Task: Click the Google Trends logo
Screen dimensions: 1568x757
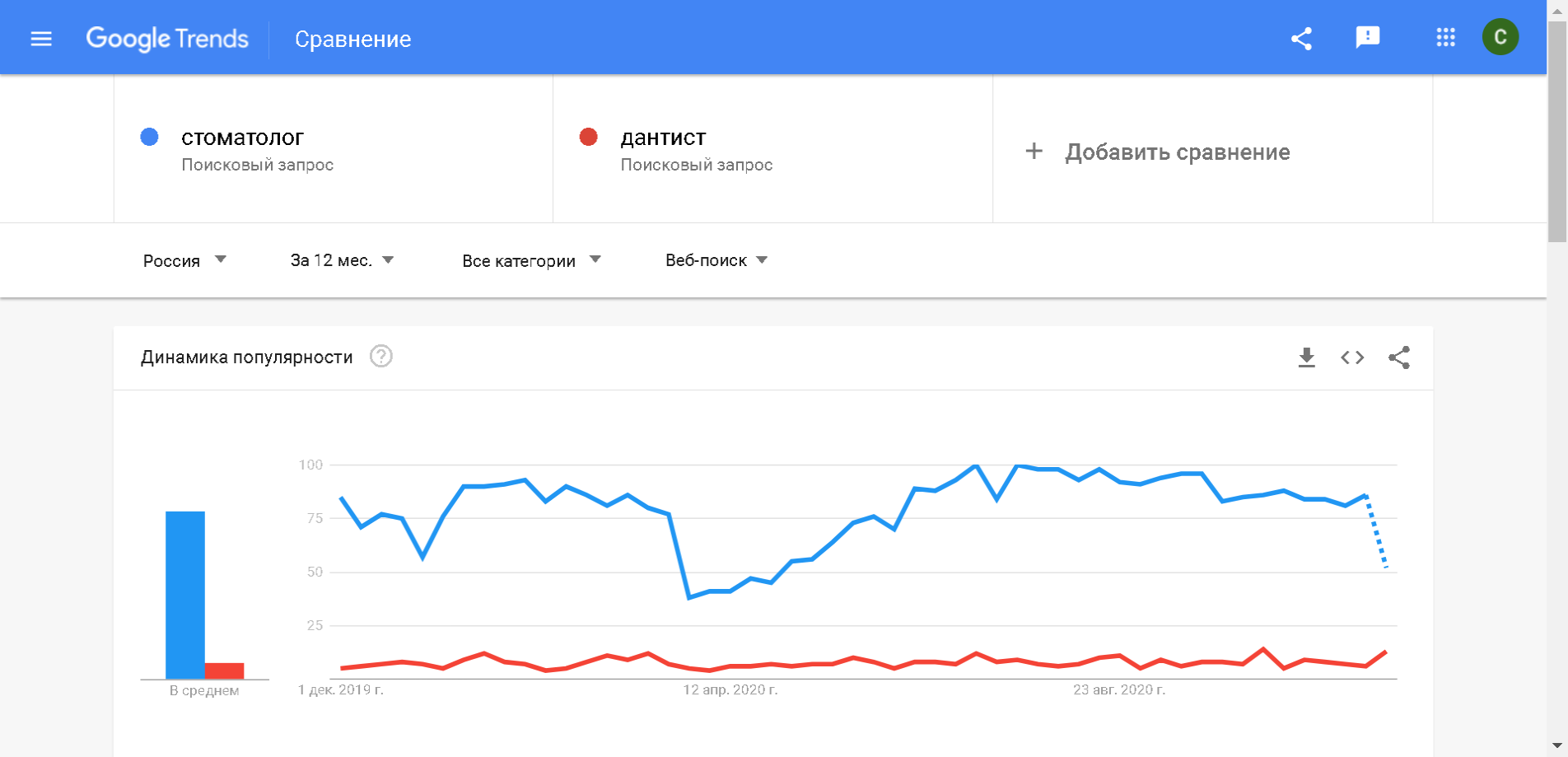Action: pos(167,39)
